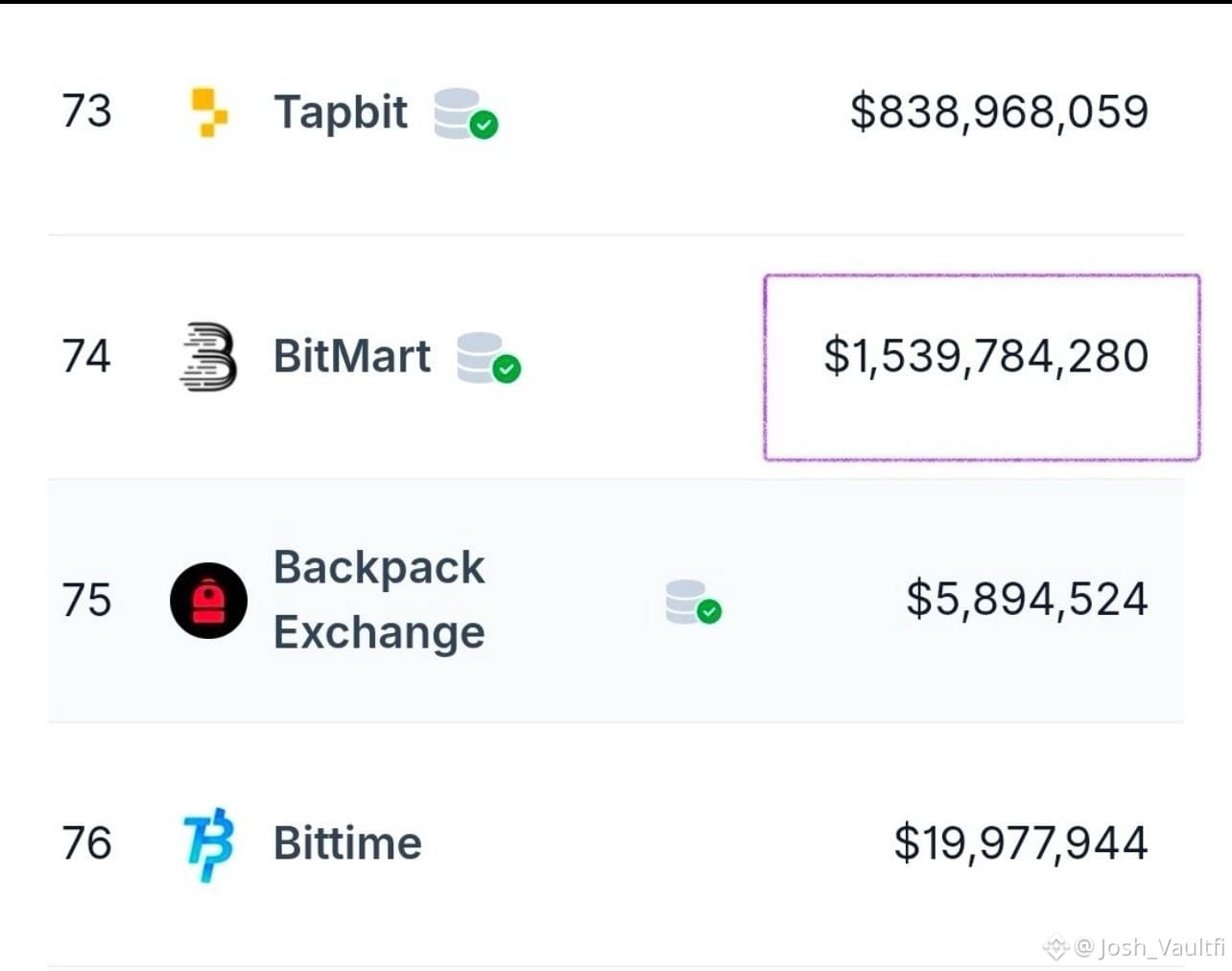1232x971 pixels.
Task: Open the Backpack Exchange name link
Action: (379, 600)
